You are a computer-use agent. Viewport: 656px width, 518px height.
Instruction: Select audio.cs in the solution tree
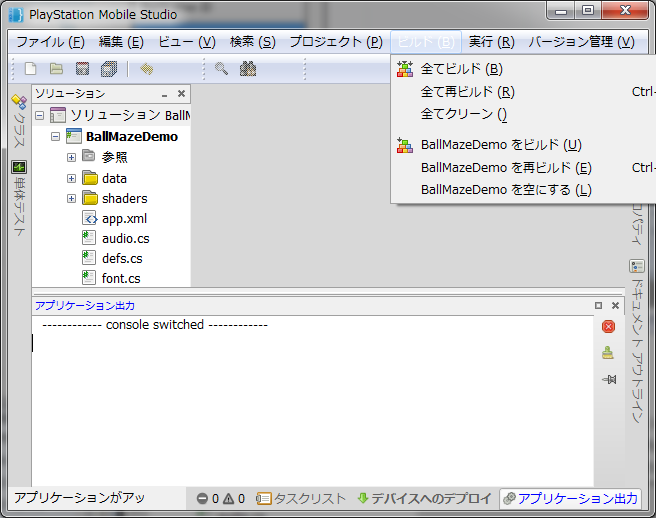point(126,238)
